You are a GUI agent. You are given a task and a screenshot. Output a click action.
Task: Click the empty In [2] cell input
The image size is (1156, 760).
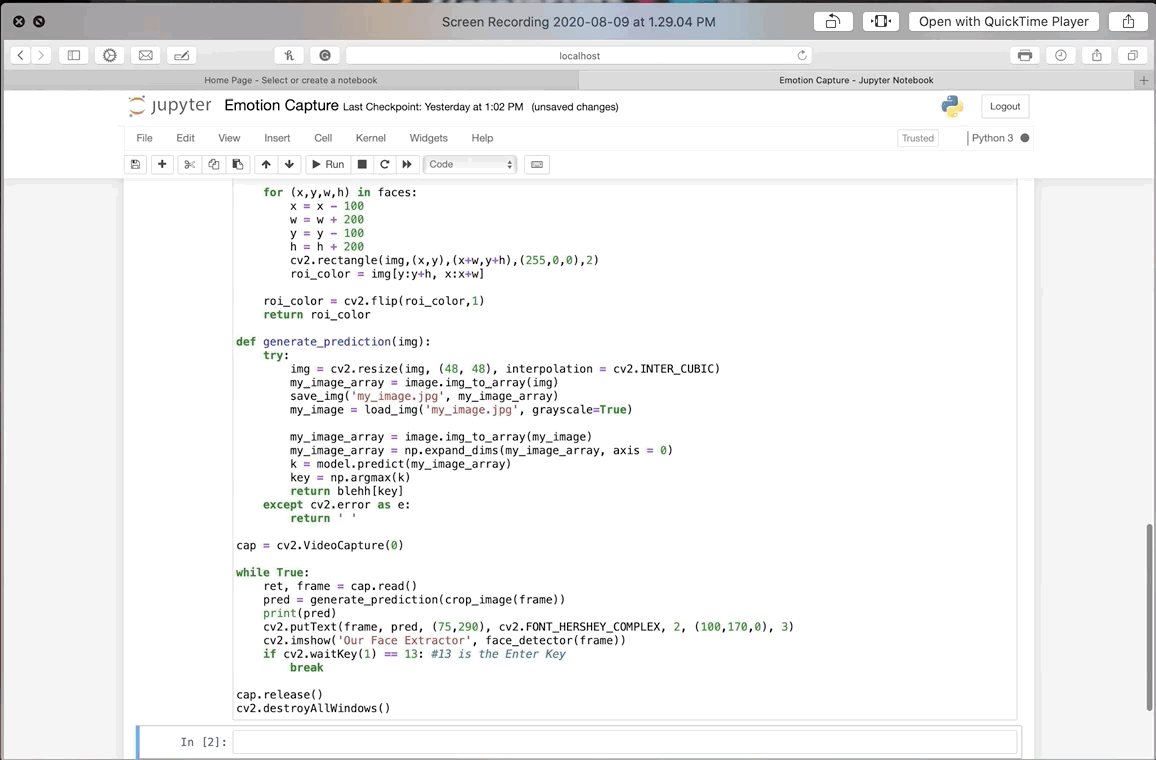click(x=624, y=741)
